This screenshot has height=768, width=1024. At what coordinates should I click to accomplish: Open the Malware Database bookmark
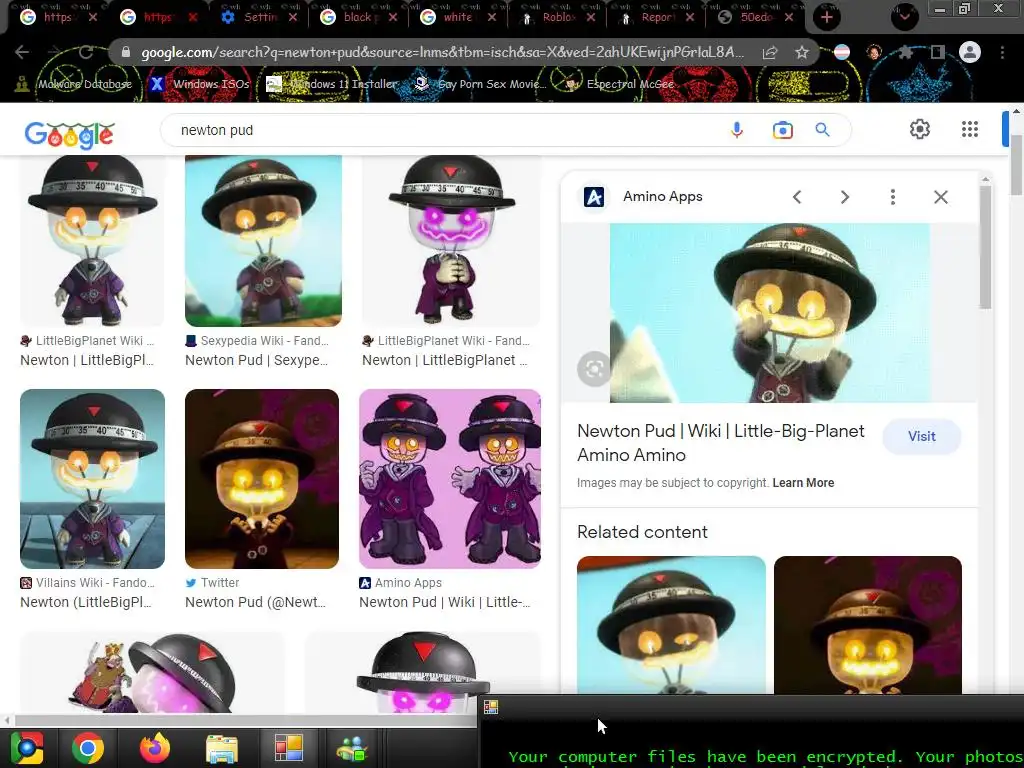(x=73, y=84)
